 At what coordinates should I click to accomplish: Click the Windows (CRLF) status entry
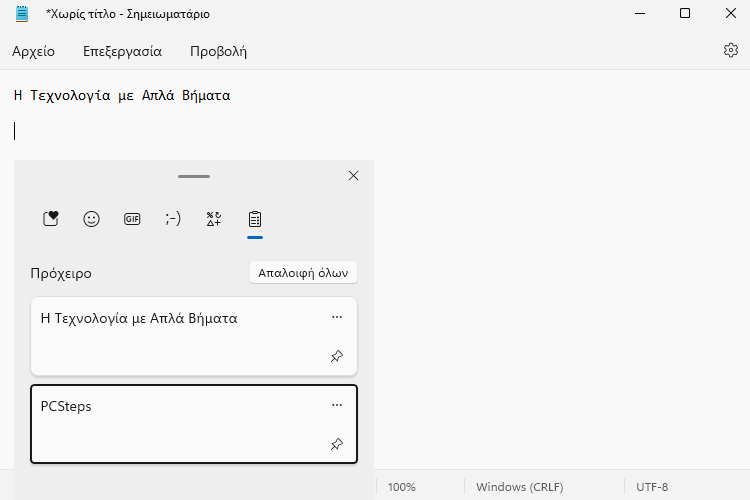click(x=519, y=487)
